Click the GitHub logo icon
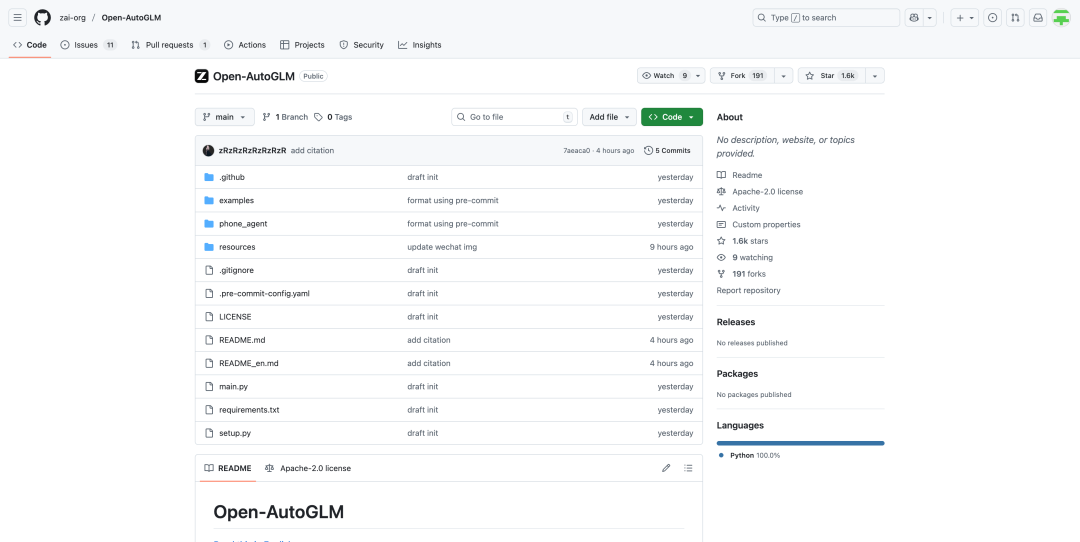 pos(42,18)
